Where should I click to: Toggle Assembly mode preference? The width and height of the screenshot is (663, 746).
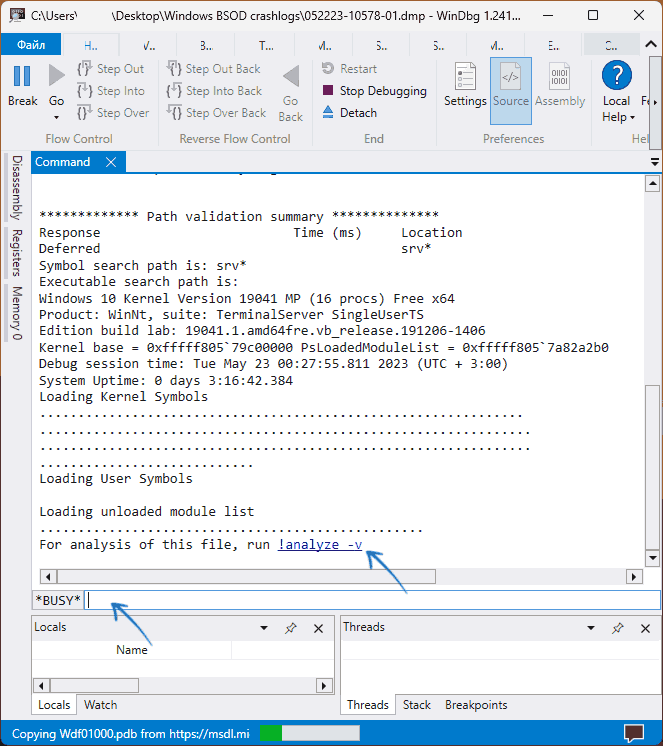560,85
